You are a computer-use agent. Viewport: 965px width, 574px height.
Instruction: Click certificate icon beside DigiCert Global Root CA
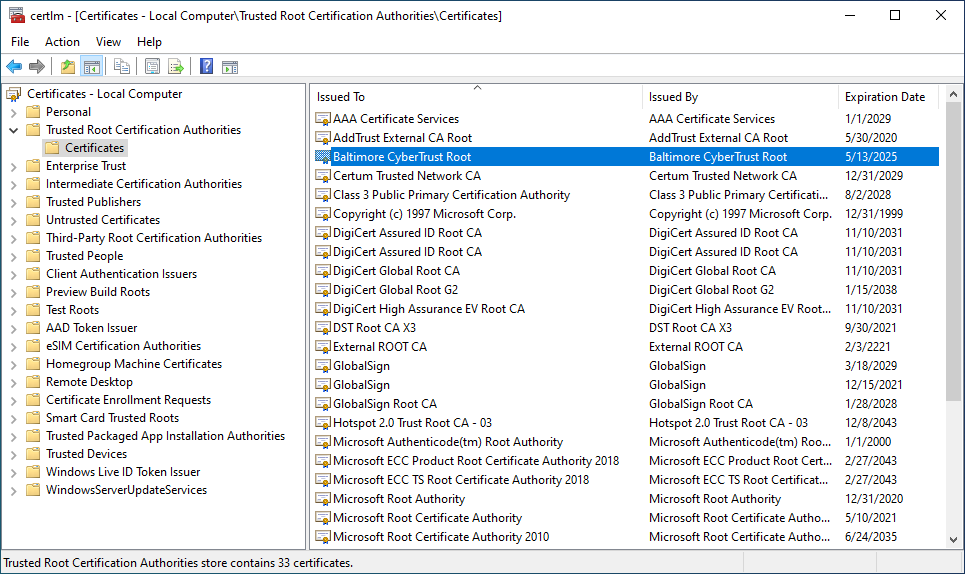[x=322, y=271]
